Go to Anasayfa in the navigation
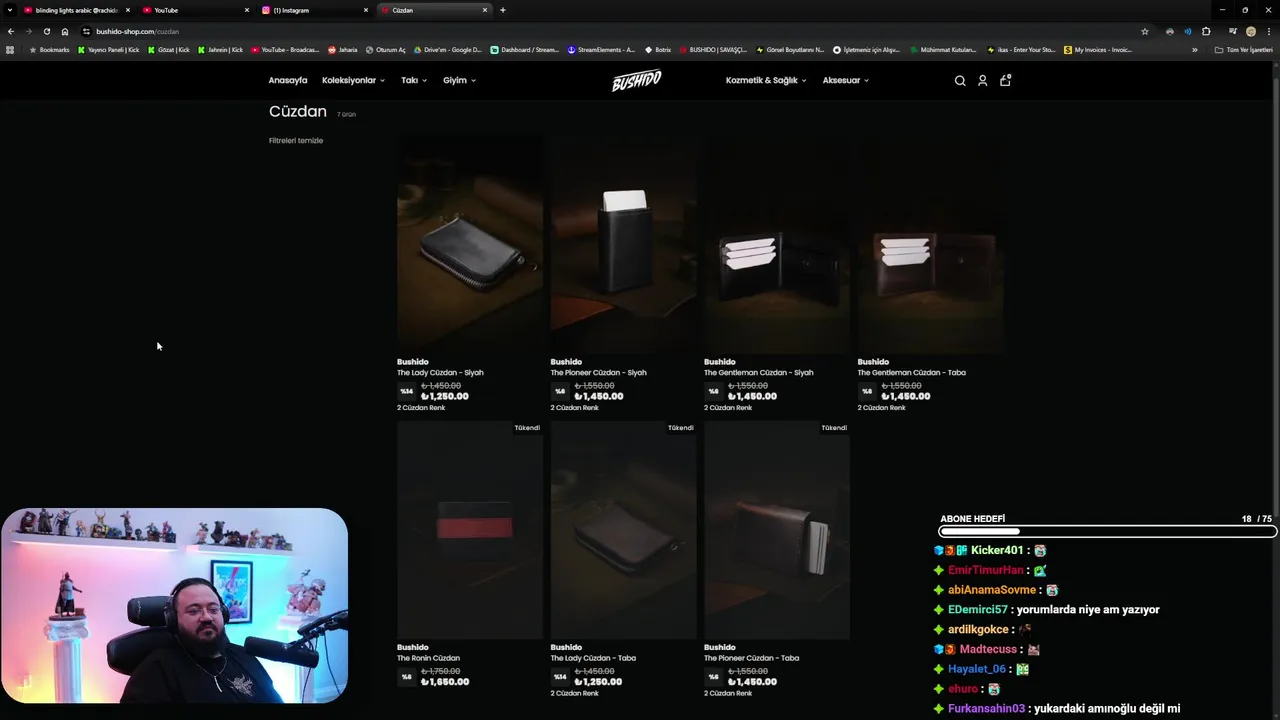Screen dimensions: 1280x720 288,81
